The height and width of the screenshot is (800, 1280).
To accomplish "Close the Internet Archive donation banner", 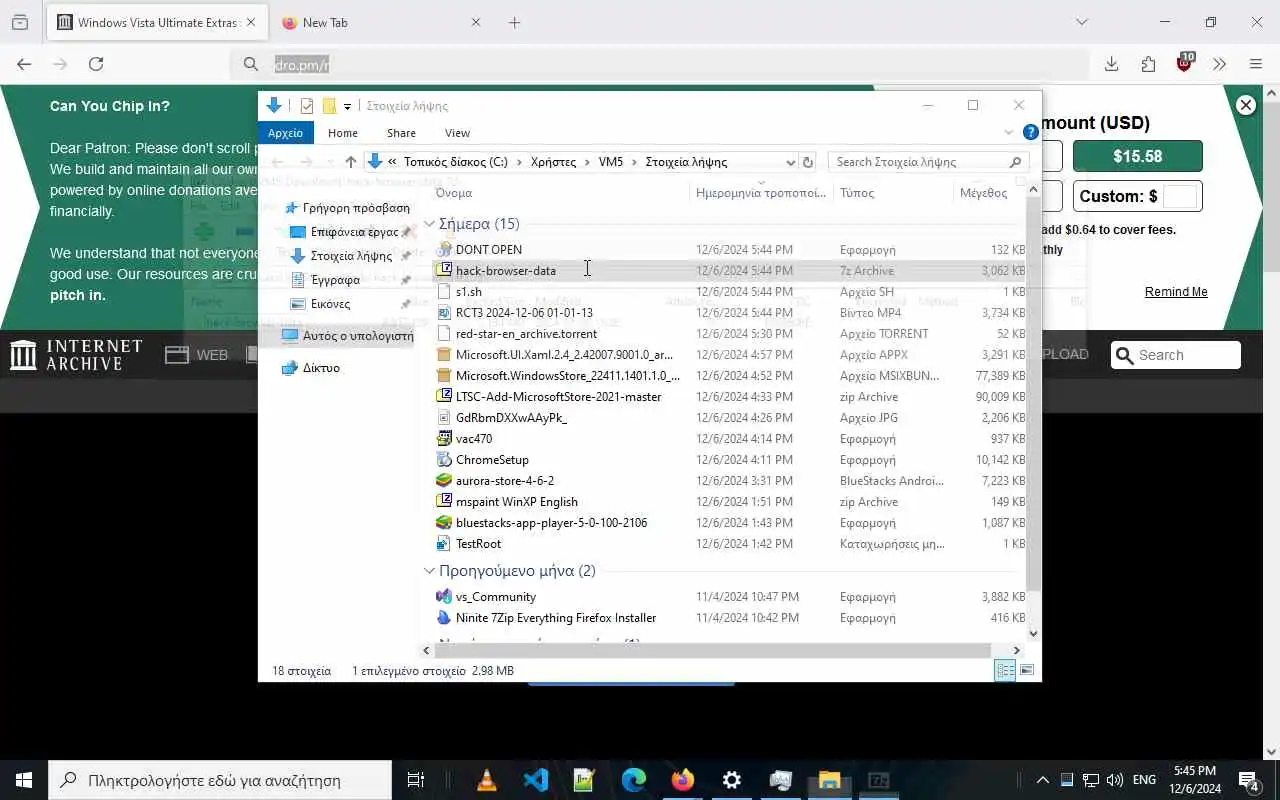I will (x=1246, y=105).
